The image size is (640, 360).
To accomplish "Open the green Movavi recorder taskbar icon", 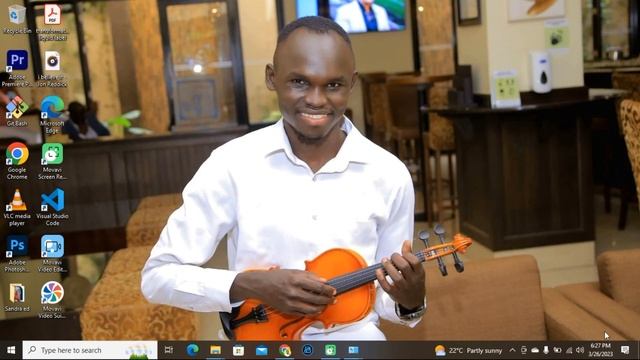I will pyautogui.click(x=331, y=350).
